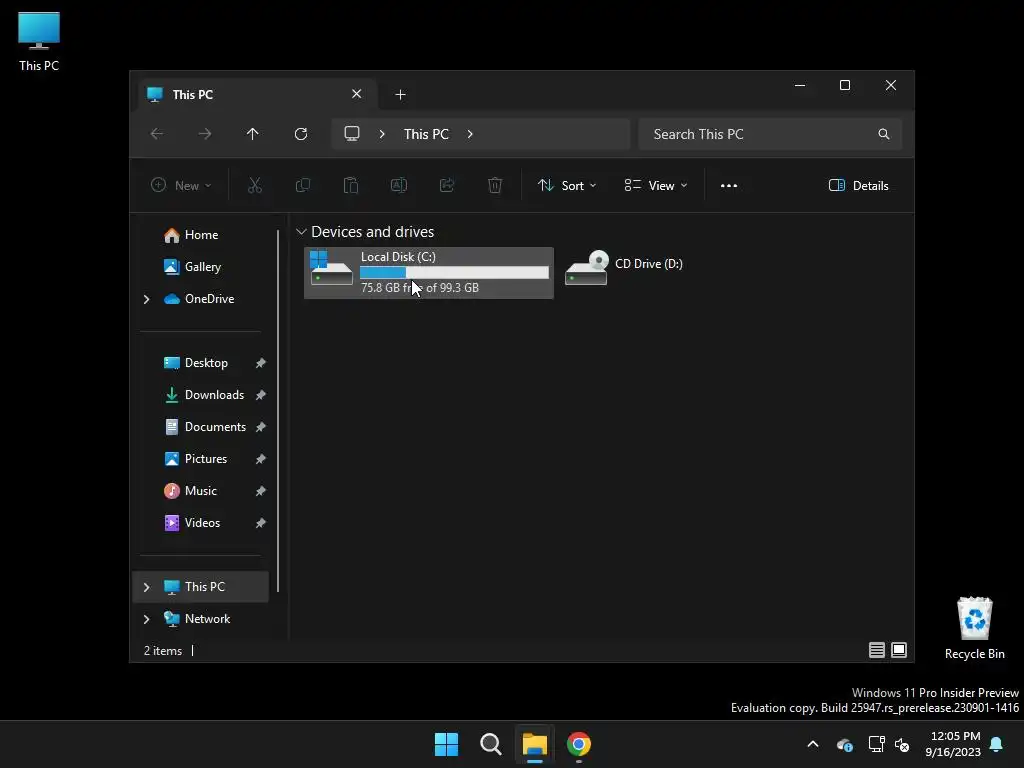Select Recycle Bin on the desktop
Screen dimensions: 1024x768
click(974, 628)
